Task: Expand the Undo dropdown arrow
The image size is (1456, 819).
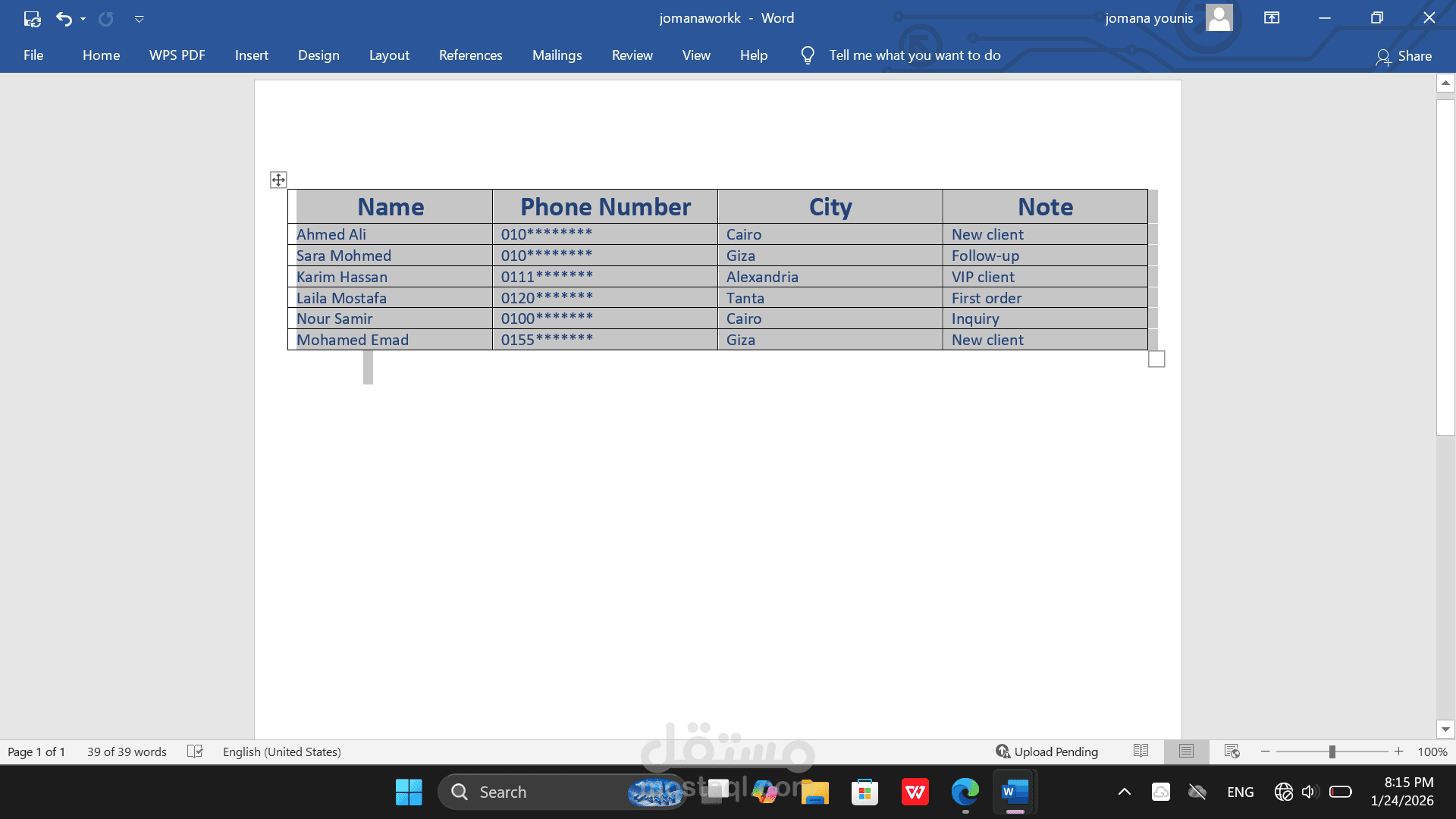Action: [82, 19]
